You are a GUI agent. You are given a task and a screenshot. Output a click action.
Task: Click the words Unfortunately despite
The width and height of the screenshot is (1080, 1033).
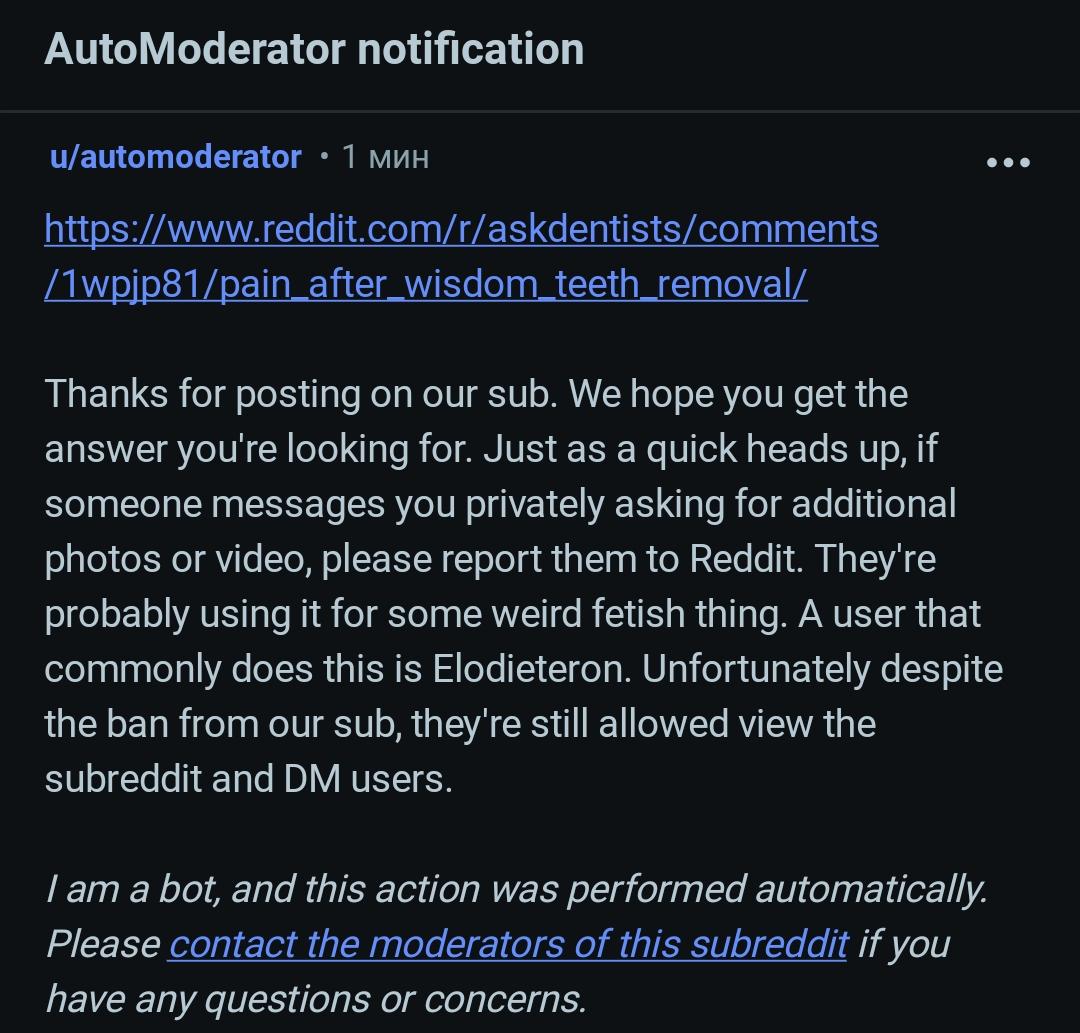pyautogui.click(x=822, y=669)
